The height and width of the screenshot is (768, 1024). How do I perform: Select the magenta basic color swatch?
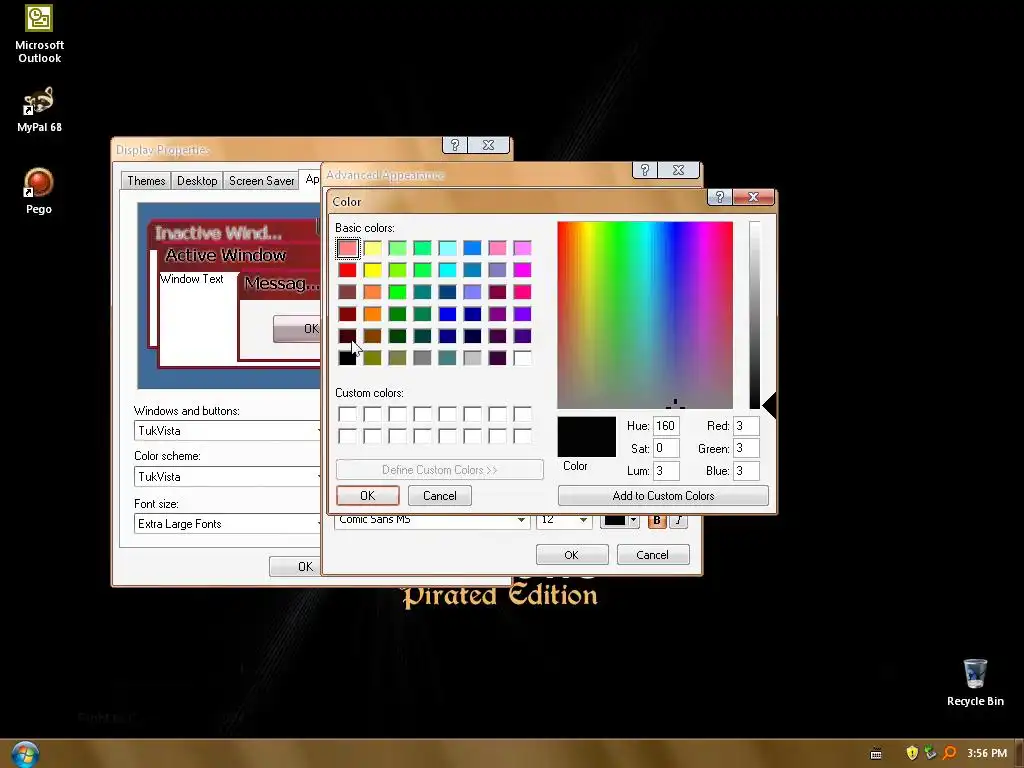pyautogui.click(x=522, y=270)
